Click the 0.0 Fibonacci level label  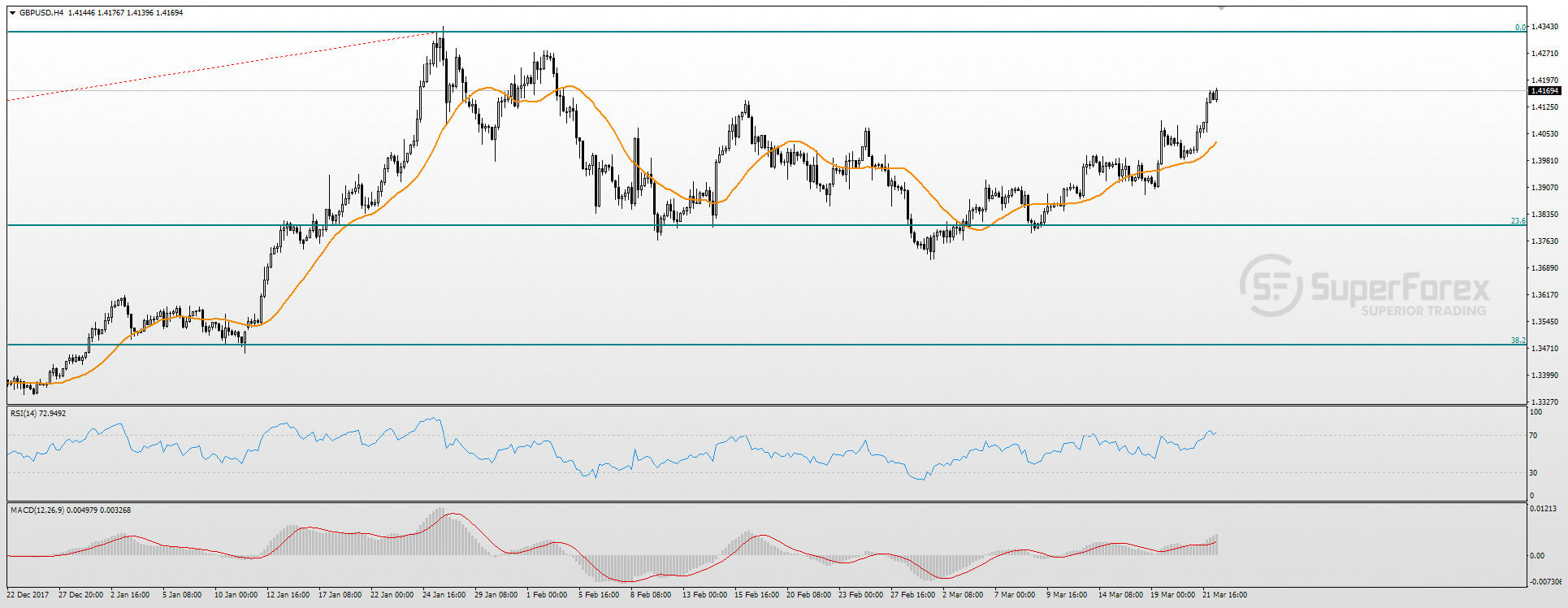1520,27
